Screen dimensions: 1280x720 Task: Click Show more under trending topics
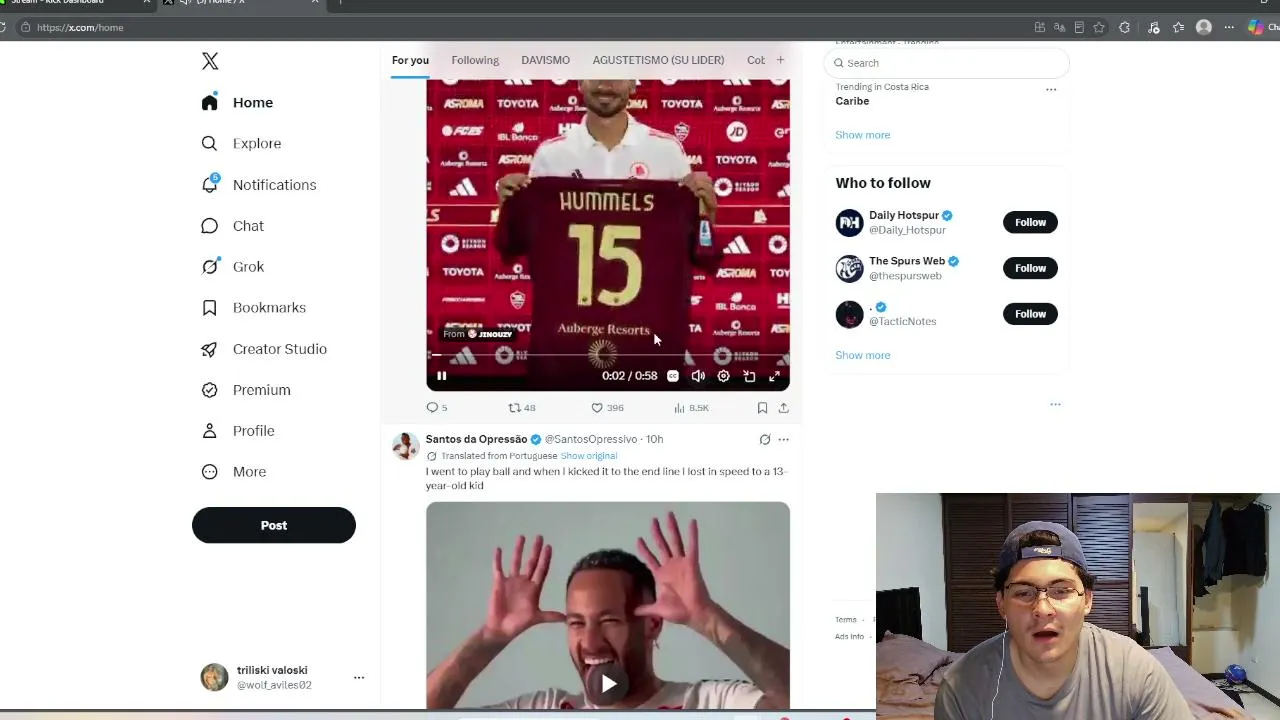(x=862, y=135)
